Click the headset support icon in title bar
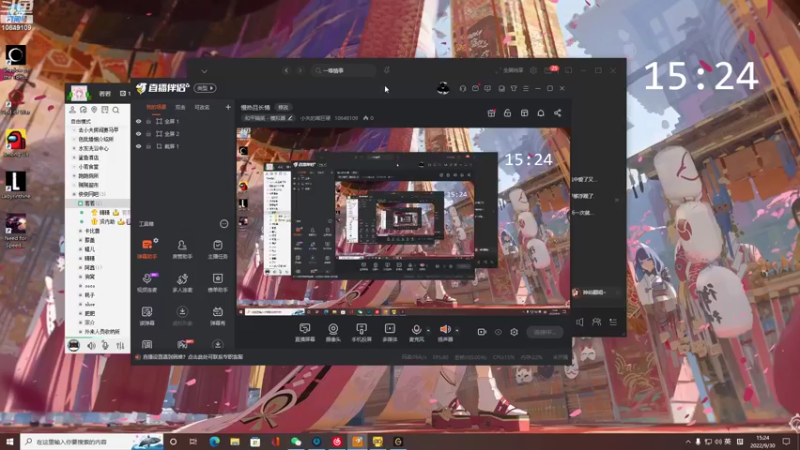The width and height of the screenshot is (800, 450). (x=463, y=88)
